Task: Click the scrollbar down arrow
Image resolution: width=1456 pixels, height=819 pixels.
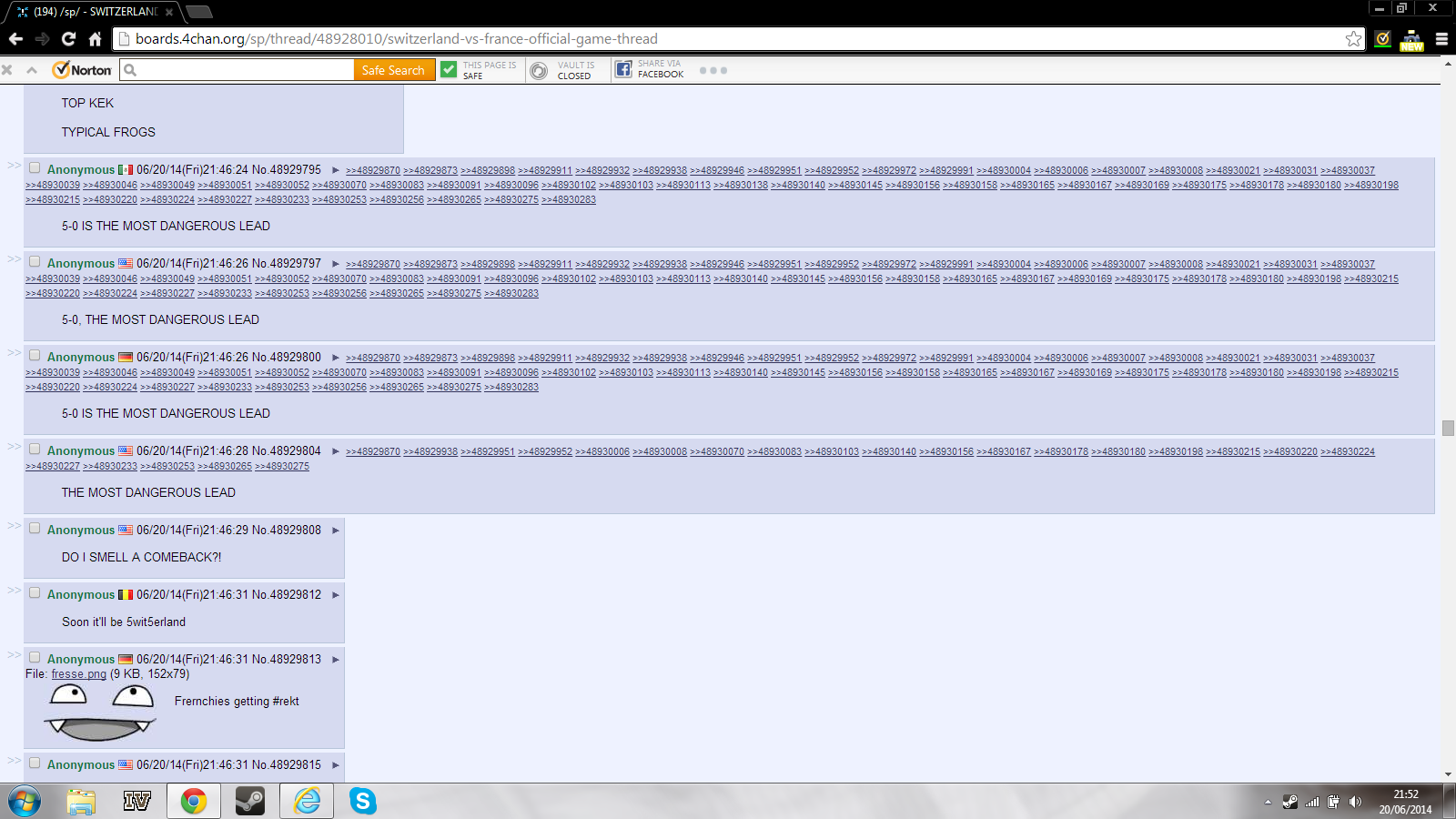Action: [1448, 775]
